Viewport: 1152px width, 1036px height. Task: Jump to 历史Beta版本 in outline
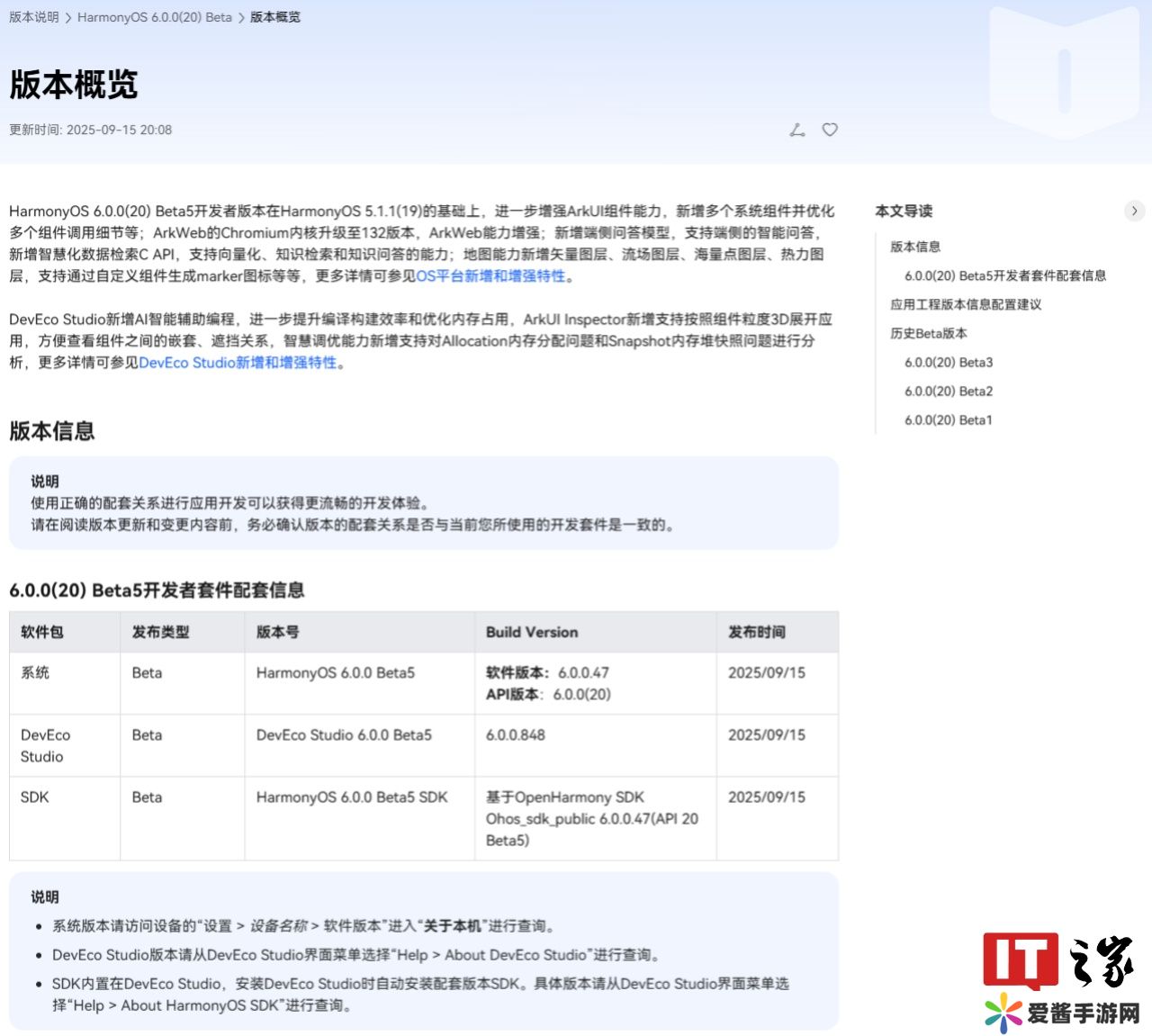[x=929, y=333]
